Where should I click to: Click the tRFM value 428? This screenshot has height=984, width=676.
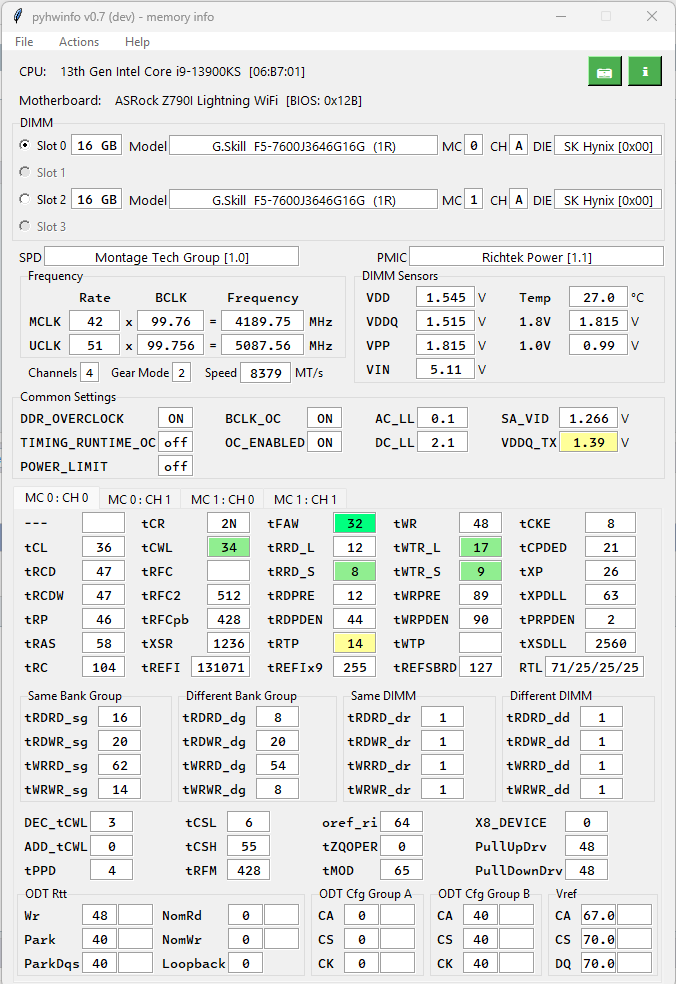[x=249, y=870]
